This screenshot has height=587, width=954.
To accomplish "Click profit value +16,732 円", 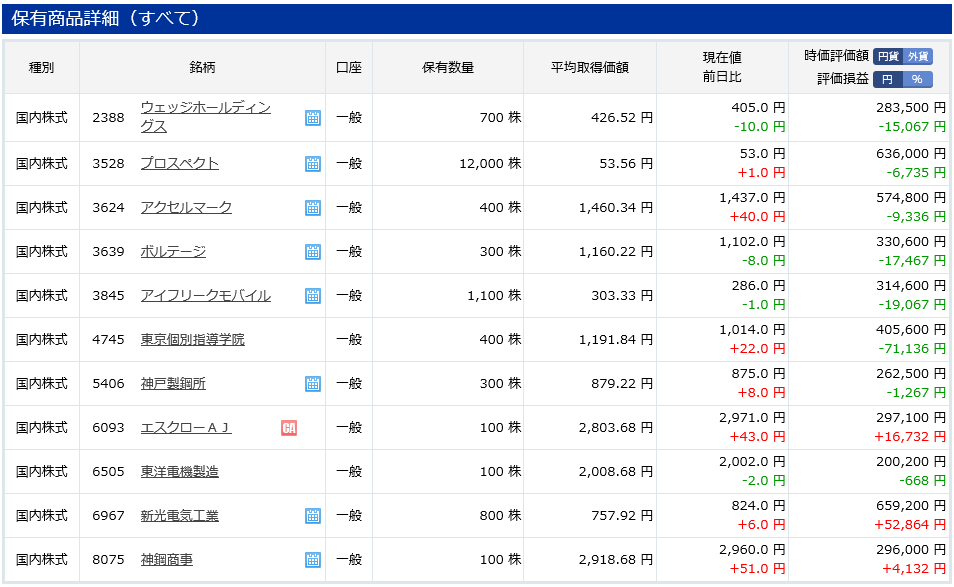I will coord(910,437).
